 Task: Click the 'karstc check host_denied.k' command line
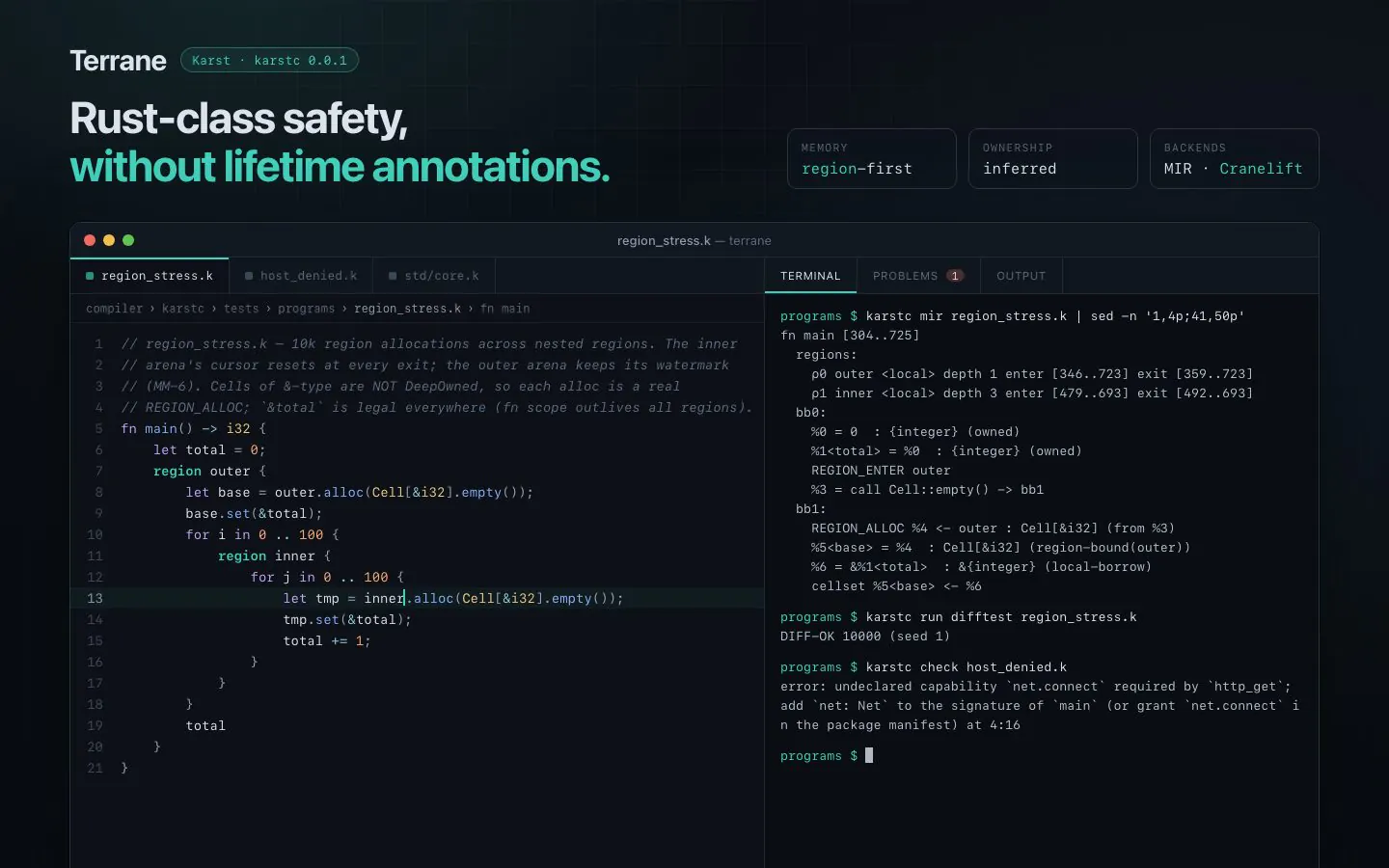pos(967,667)
